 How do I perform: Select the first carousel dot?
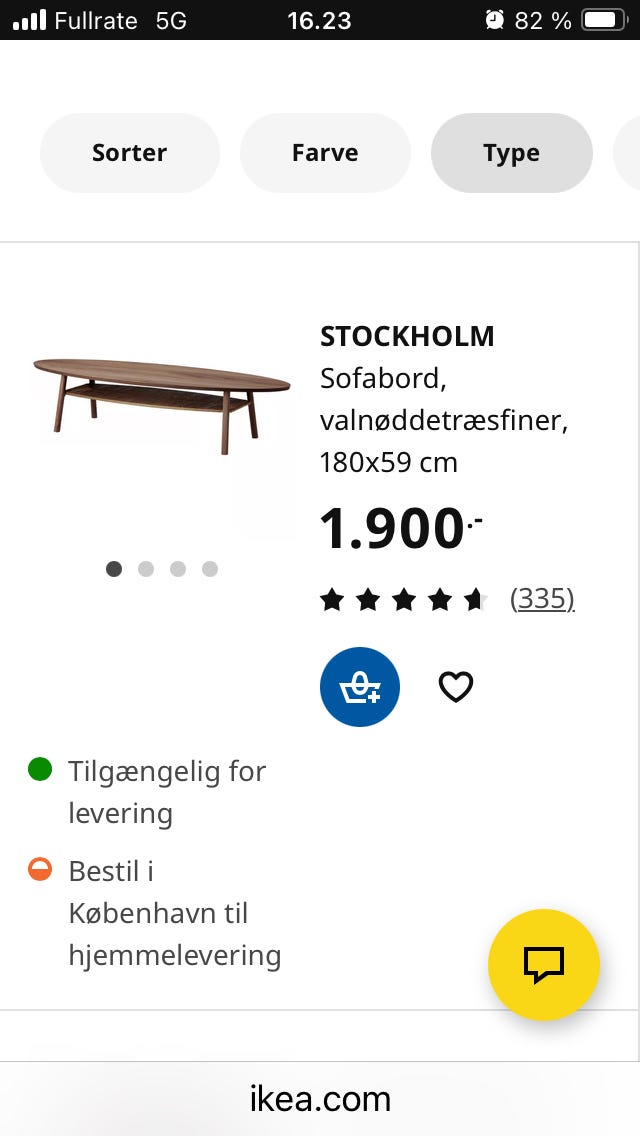pyautogui.click(x=114, y=568)
